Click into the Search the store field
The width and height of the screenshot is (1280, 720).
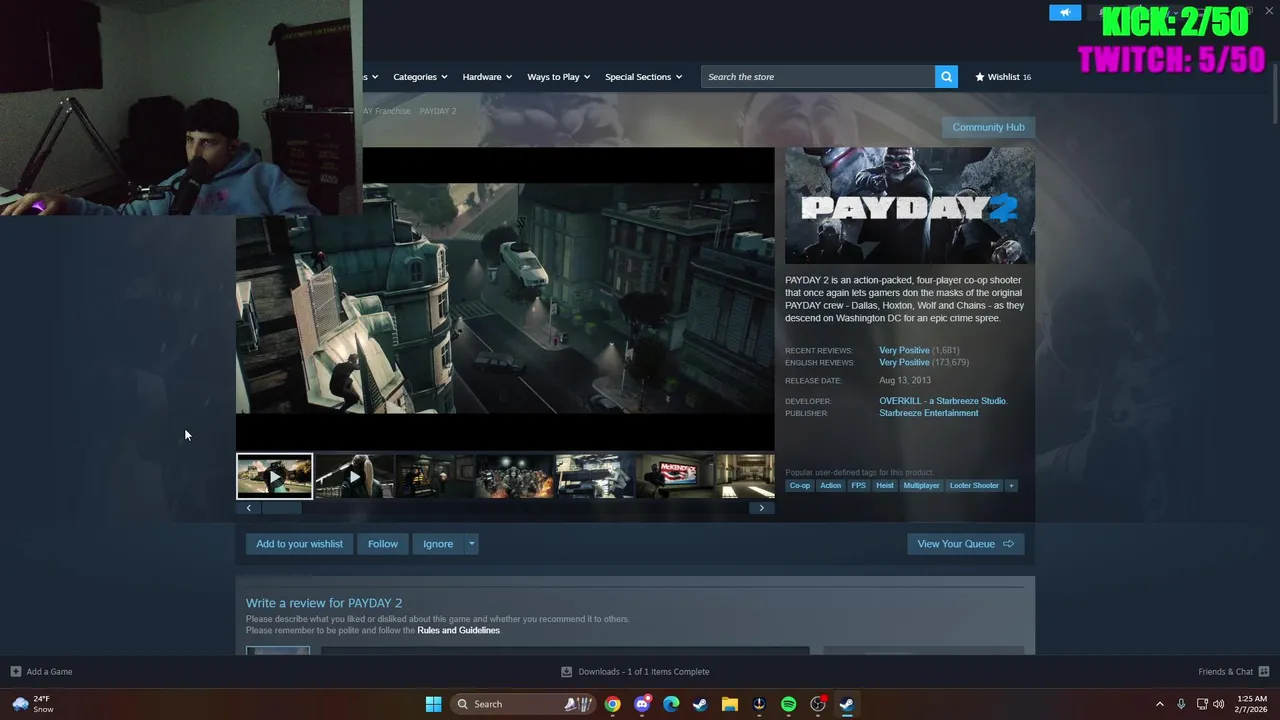[x=818, y=77]
